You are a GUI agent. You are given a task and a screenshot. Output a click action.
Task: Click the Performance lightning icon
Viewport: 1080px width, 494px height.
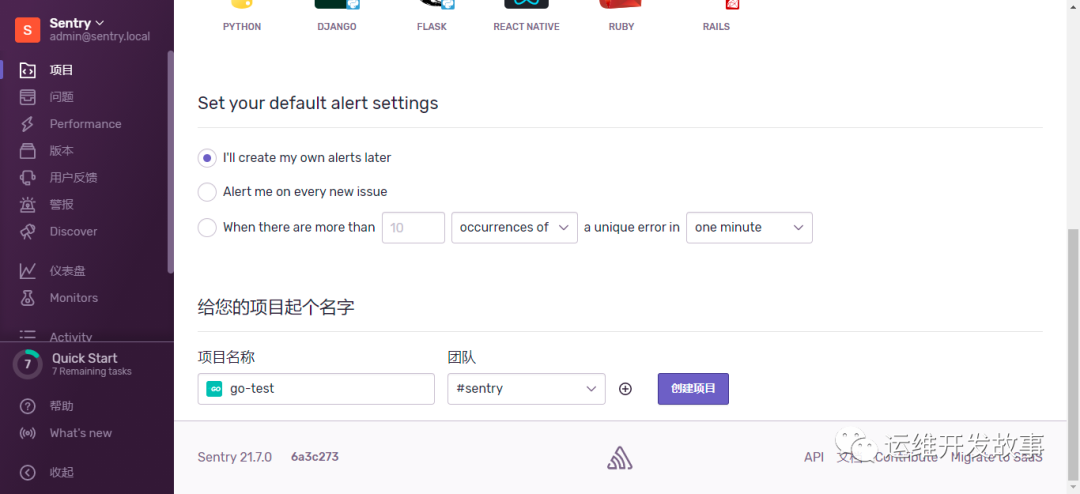(28, 124)
